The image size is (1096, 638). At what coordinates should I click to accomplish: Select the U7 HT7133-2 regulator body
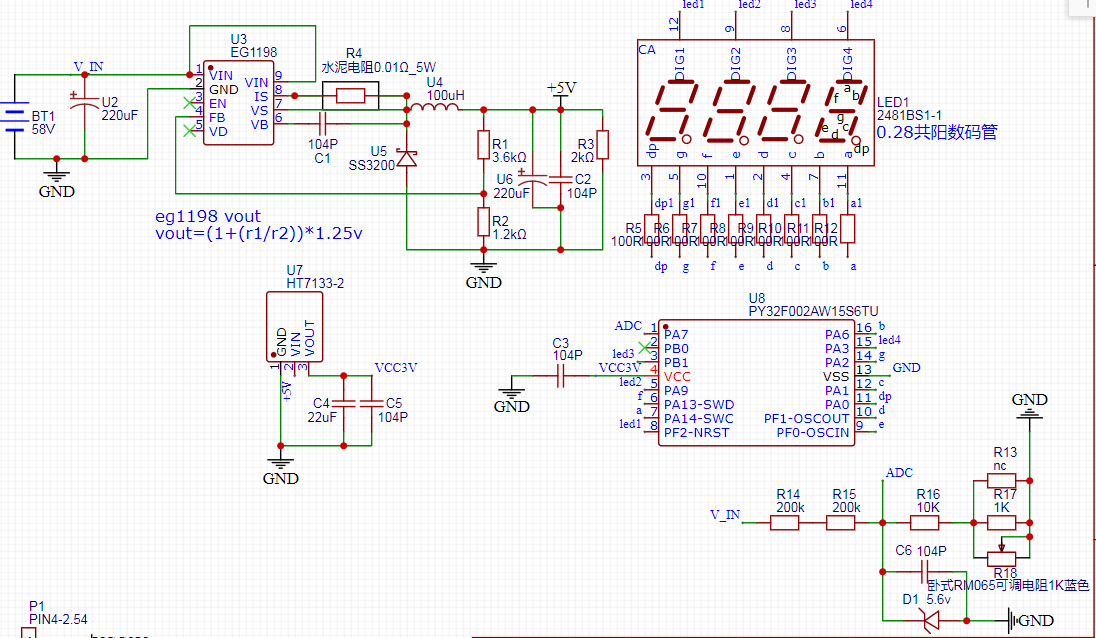(x=296, y=326)
